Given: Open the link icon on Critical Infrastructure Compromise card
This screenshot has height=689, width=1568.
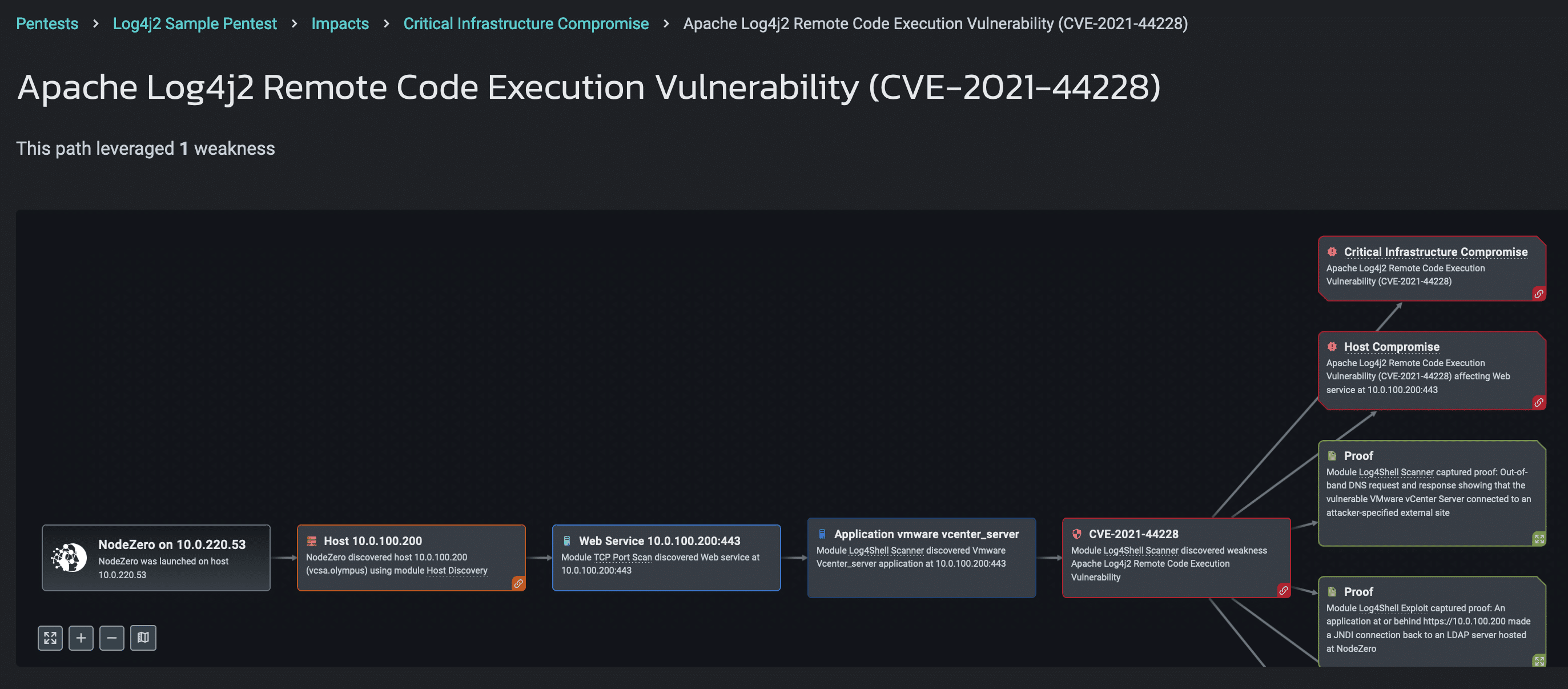Looking at the screenshot, I should click(1539, 294).
